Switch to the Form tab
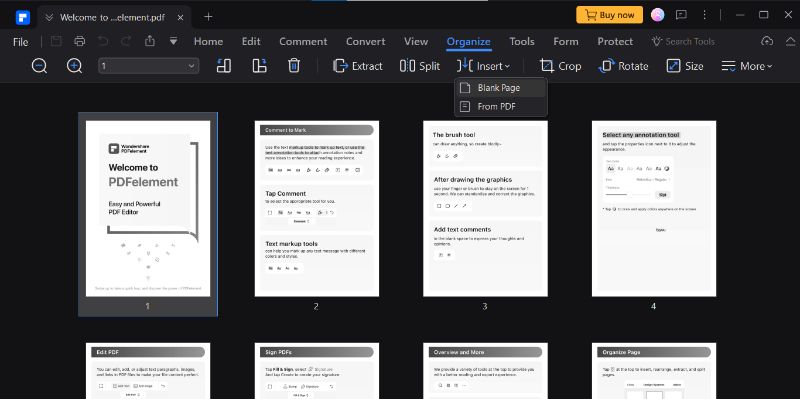The height and width of the screenshot is (399, 800). 566,41
